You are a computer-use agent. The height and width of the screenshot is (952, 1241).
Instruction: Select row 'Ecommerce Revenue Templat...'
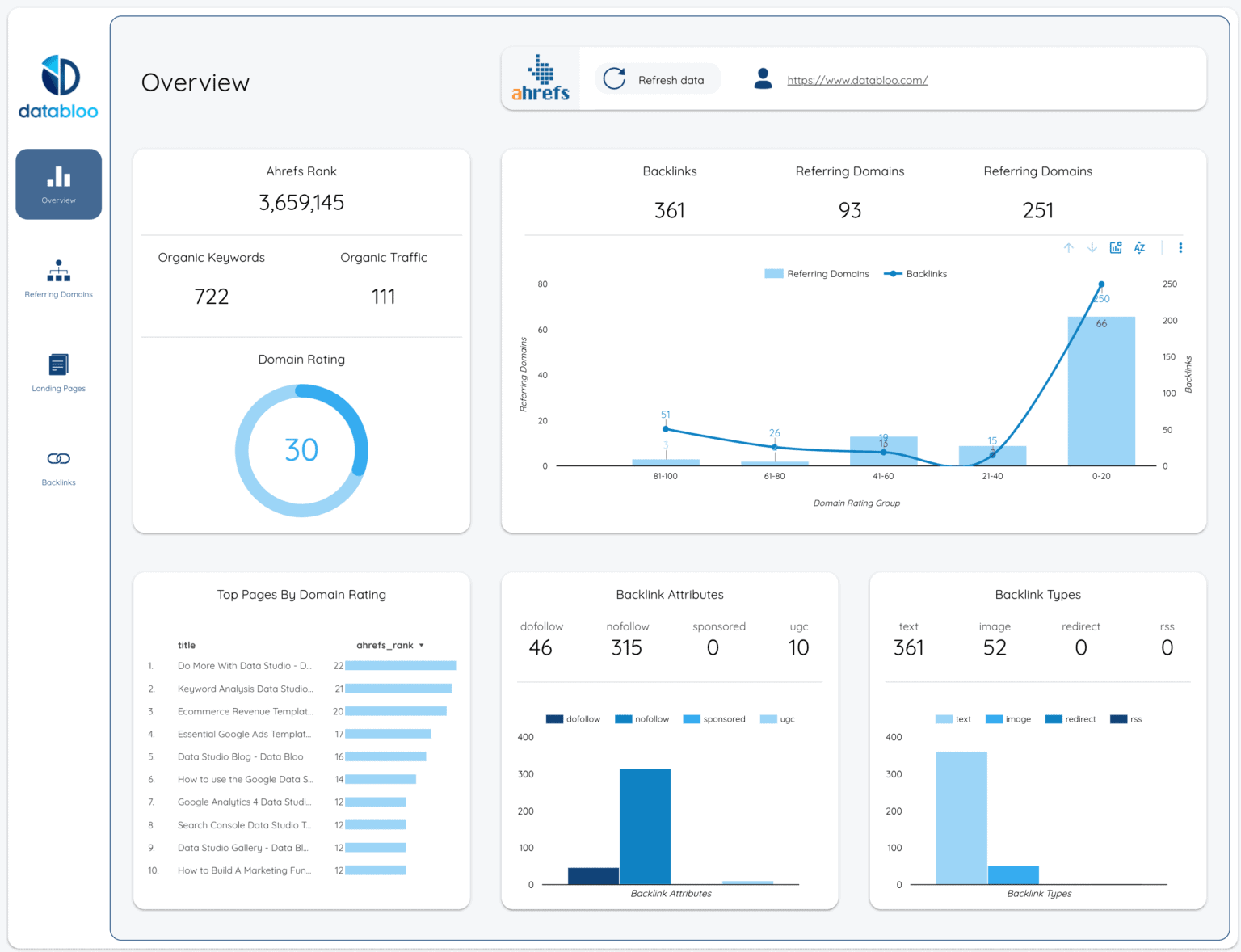click(x=301, y=711)
